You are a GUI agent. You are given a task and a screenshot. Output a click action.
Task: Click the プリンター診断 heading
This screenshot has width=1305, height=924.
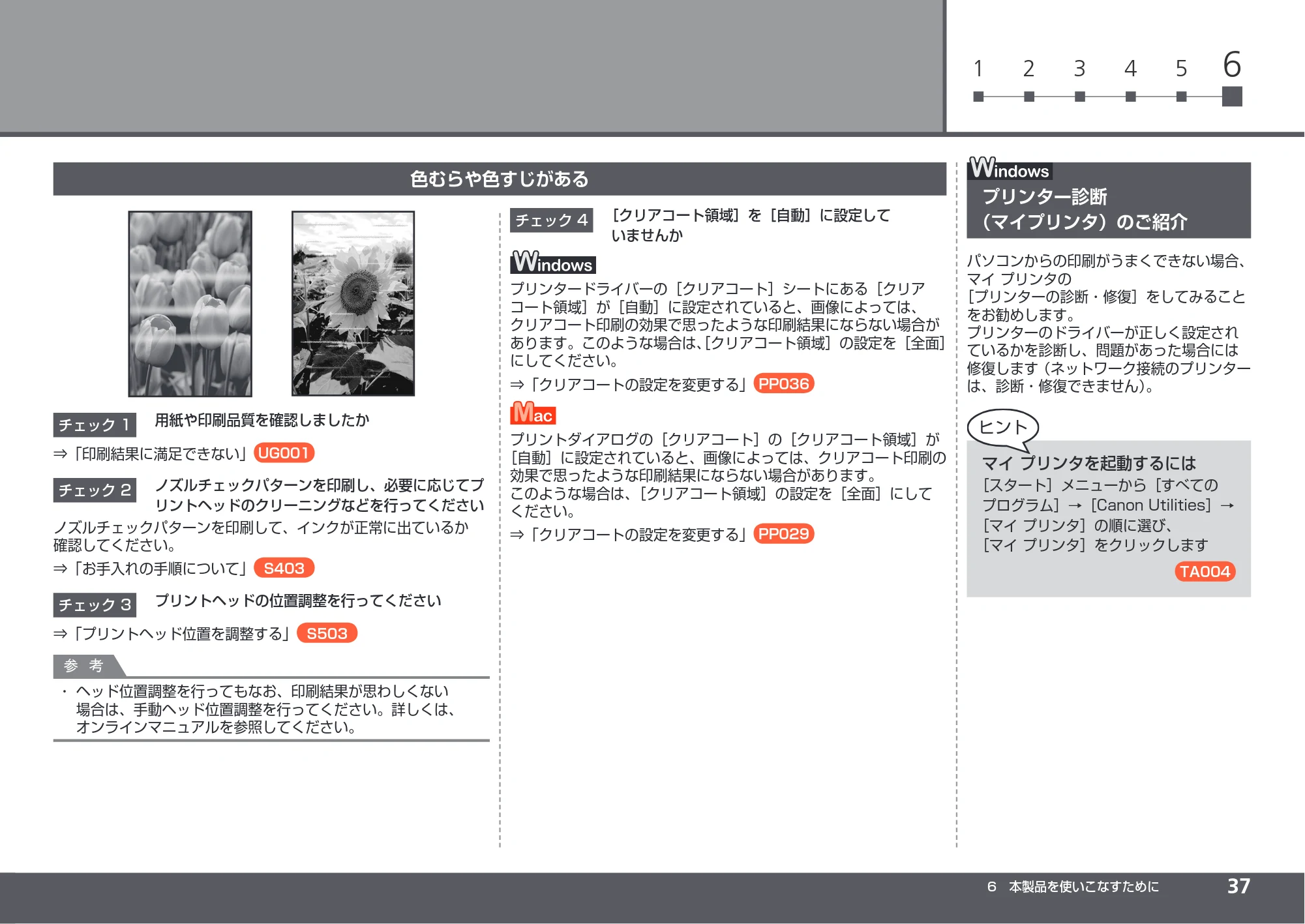pyautogui.click(x=1045, y=196)
